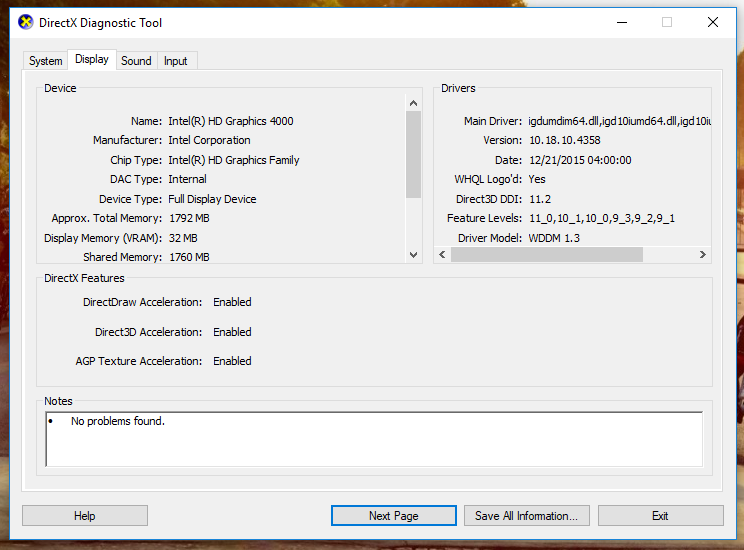Click Direct3D Acceleration 'Enabled' status
Image resolution: width=744 pixels, height=550 pixels.
(232, 332)
